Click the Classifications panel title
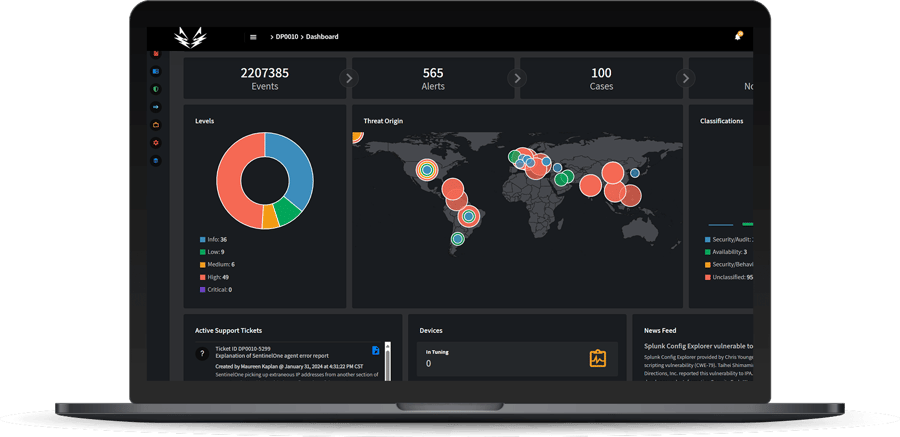This screenshot has width=900, height=437. click(x=721, y=121)
